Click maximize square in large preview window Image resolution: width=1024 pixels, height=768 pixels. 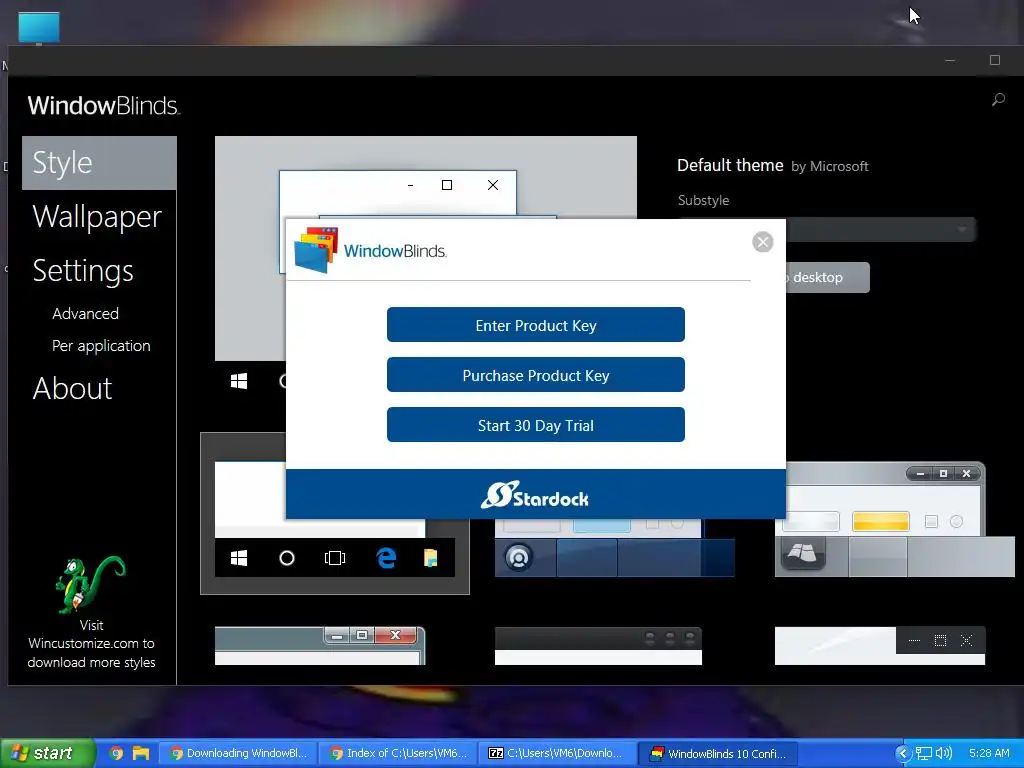pyautogui.click(x=447, y=185)
